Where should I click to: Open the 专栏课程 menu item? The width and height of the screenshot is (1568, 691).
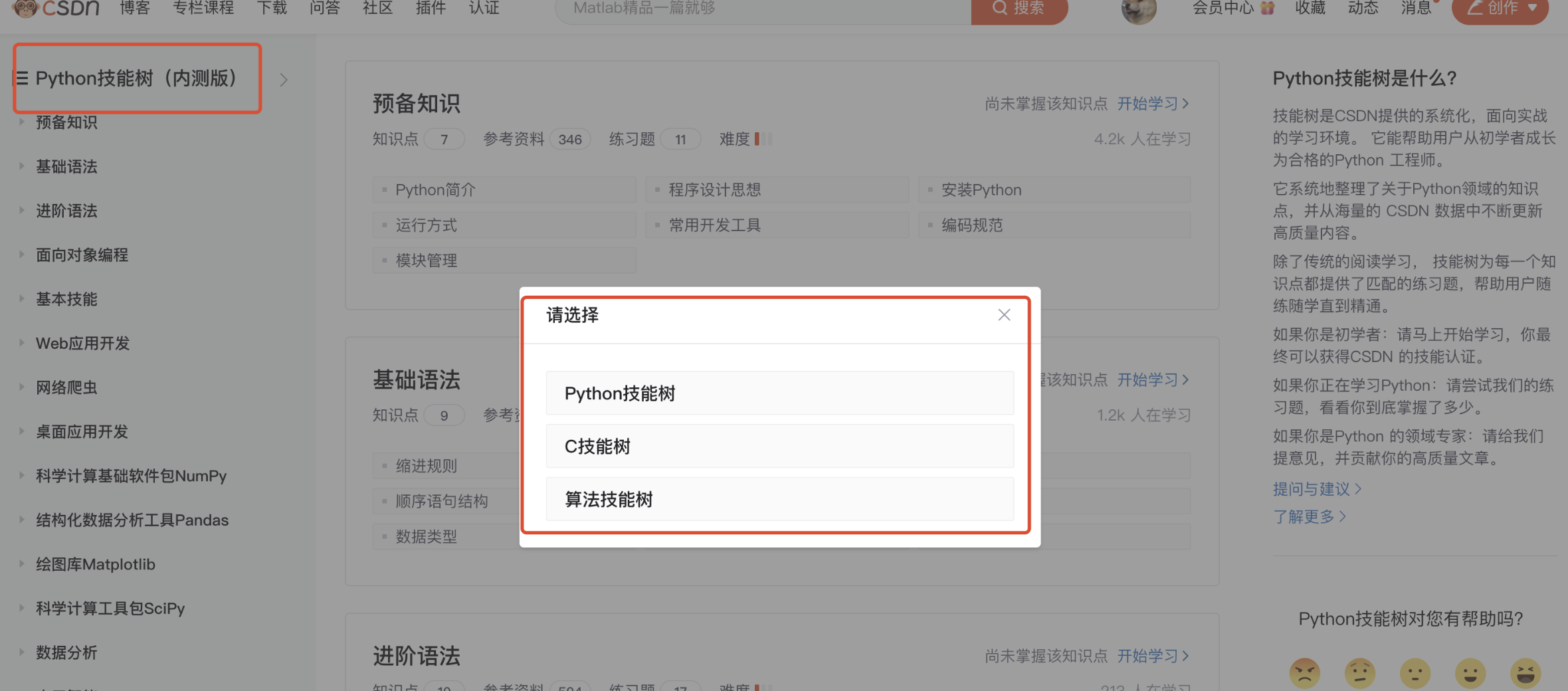(x=203, y=8)
